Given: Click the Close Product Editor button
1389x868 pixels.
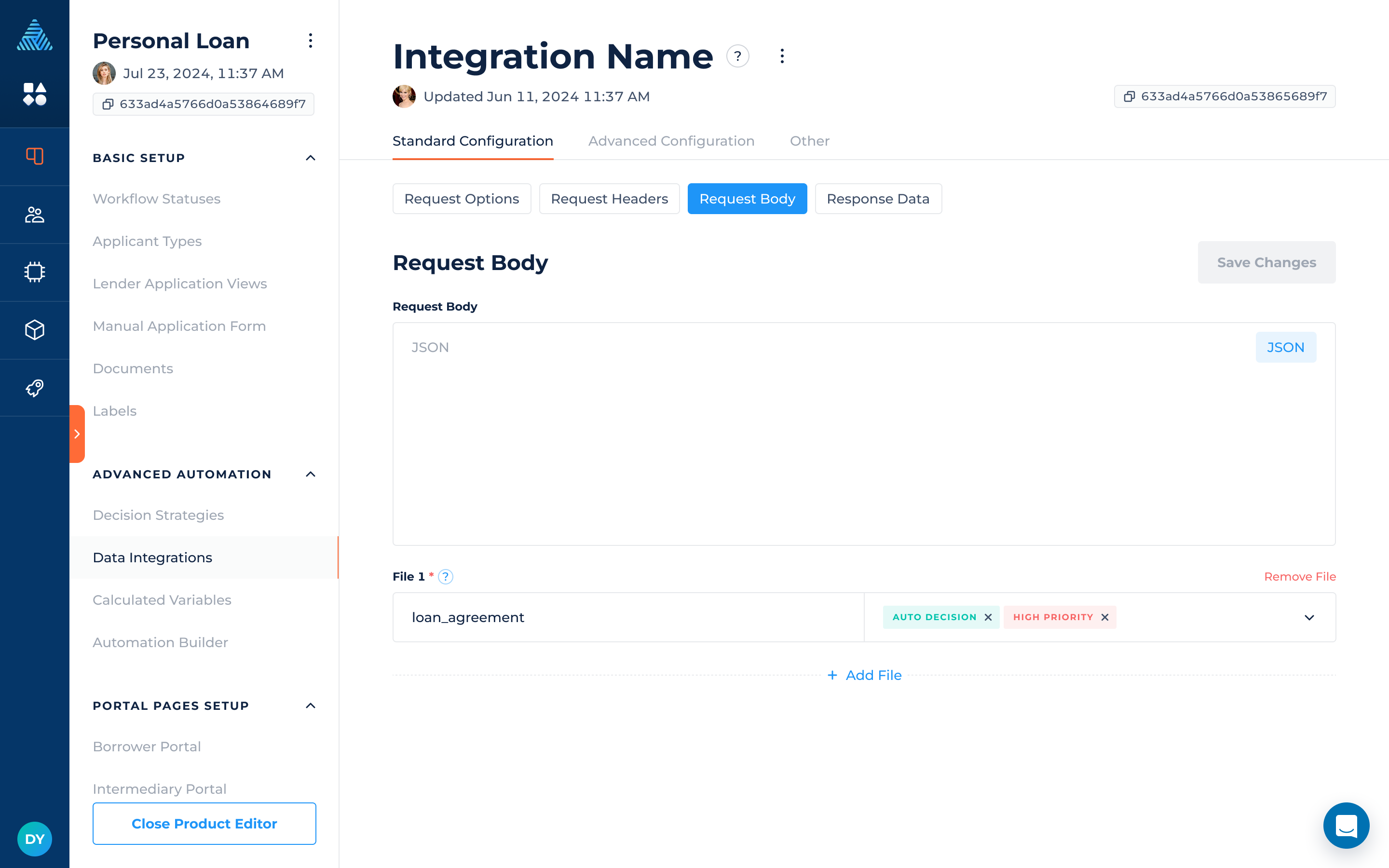Looking at the screenshot, I should point(204,823).
